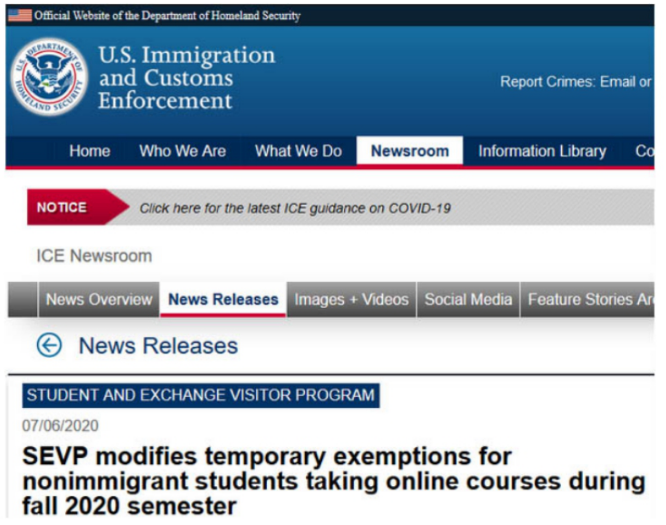The height and width of the screenshot is (525, 666).
Task: Click the 07/06/2020 release date
Action: (x=60, y=426)
